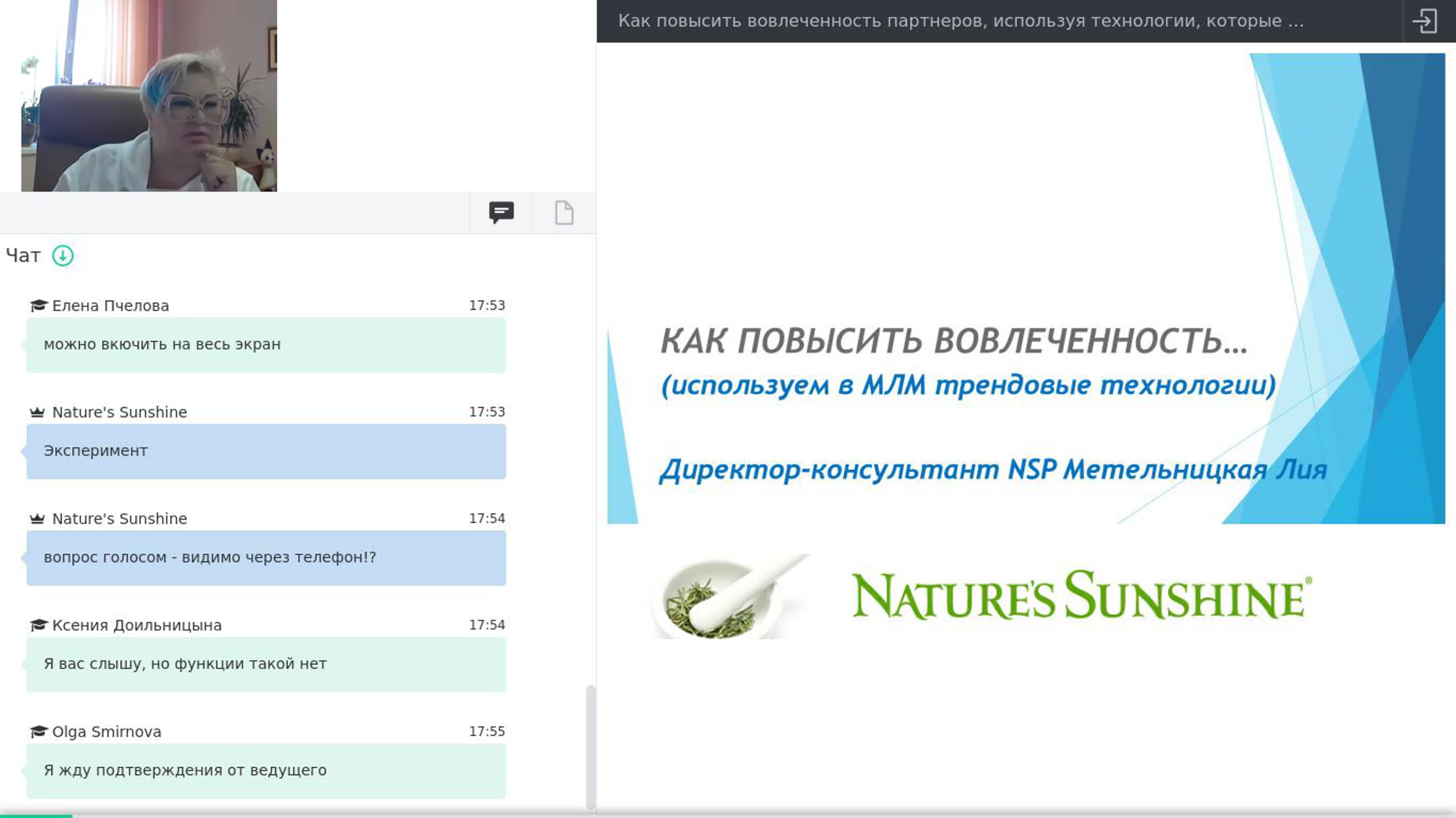Click the message 'Я вас слышу, но функции такой нет'

click(266, 665)
